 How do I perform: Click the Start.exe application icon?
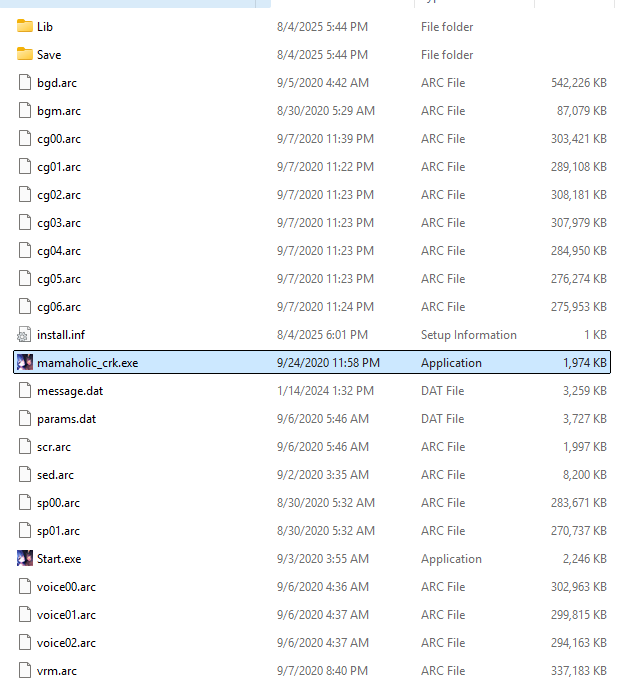click(x=25, y=559)
